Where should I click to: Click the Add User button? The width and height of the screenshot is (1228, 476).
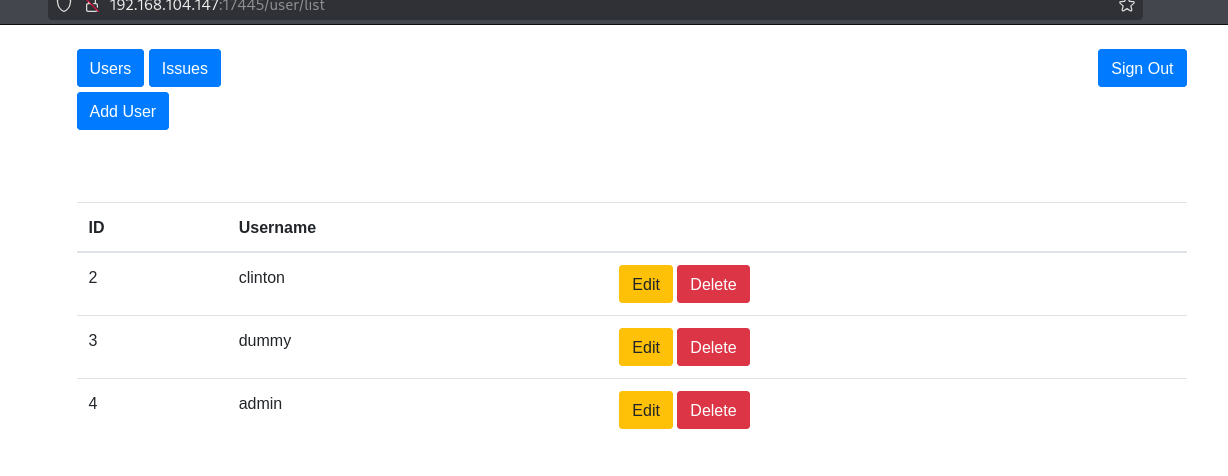123,111
